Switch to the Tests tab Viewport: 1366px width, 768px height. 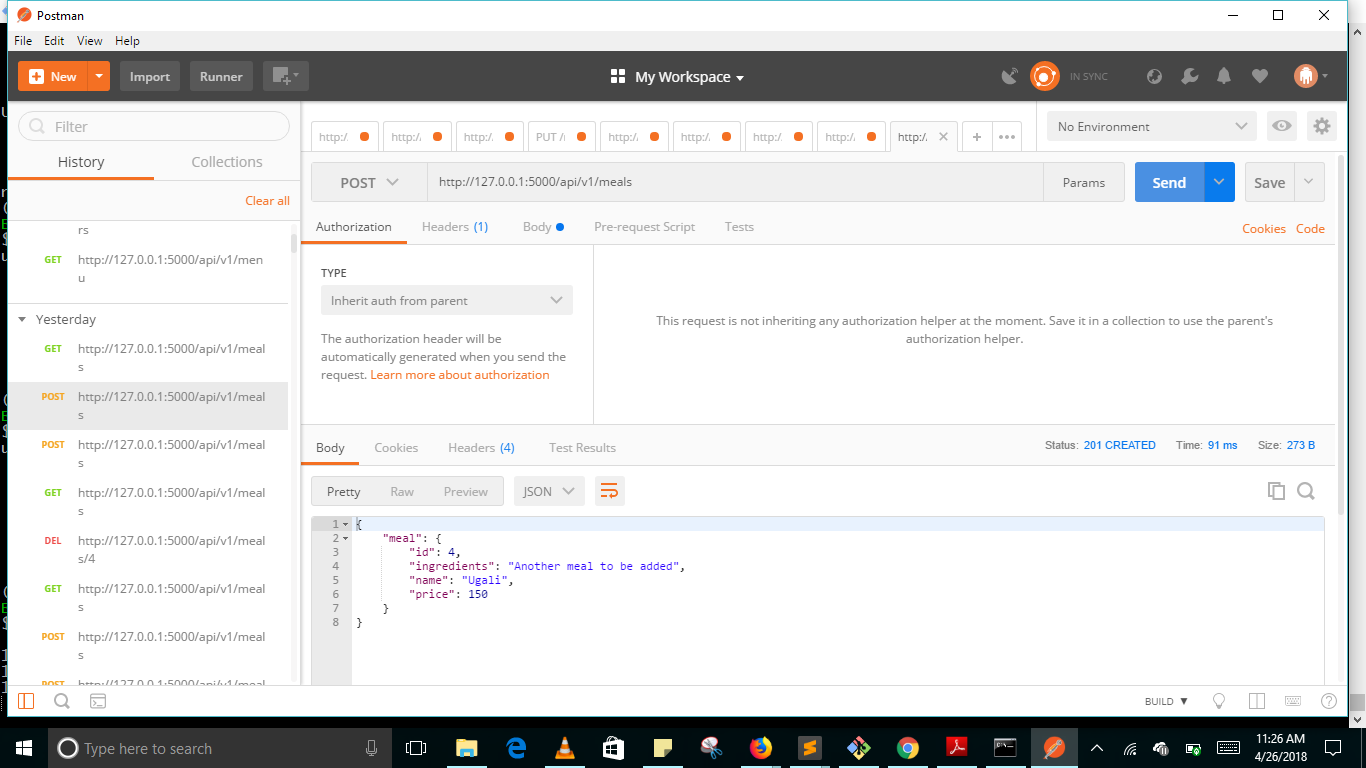click(739, 227)
